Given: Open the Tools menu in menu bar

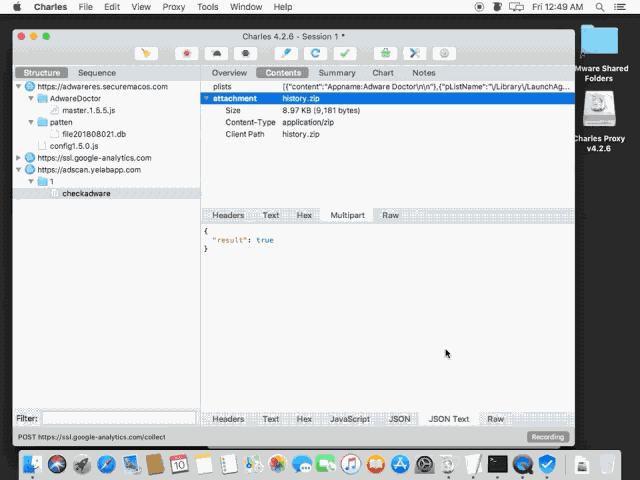Looking at the screenshot, I should [207, 7].
